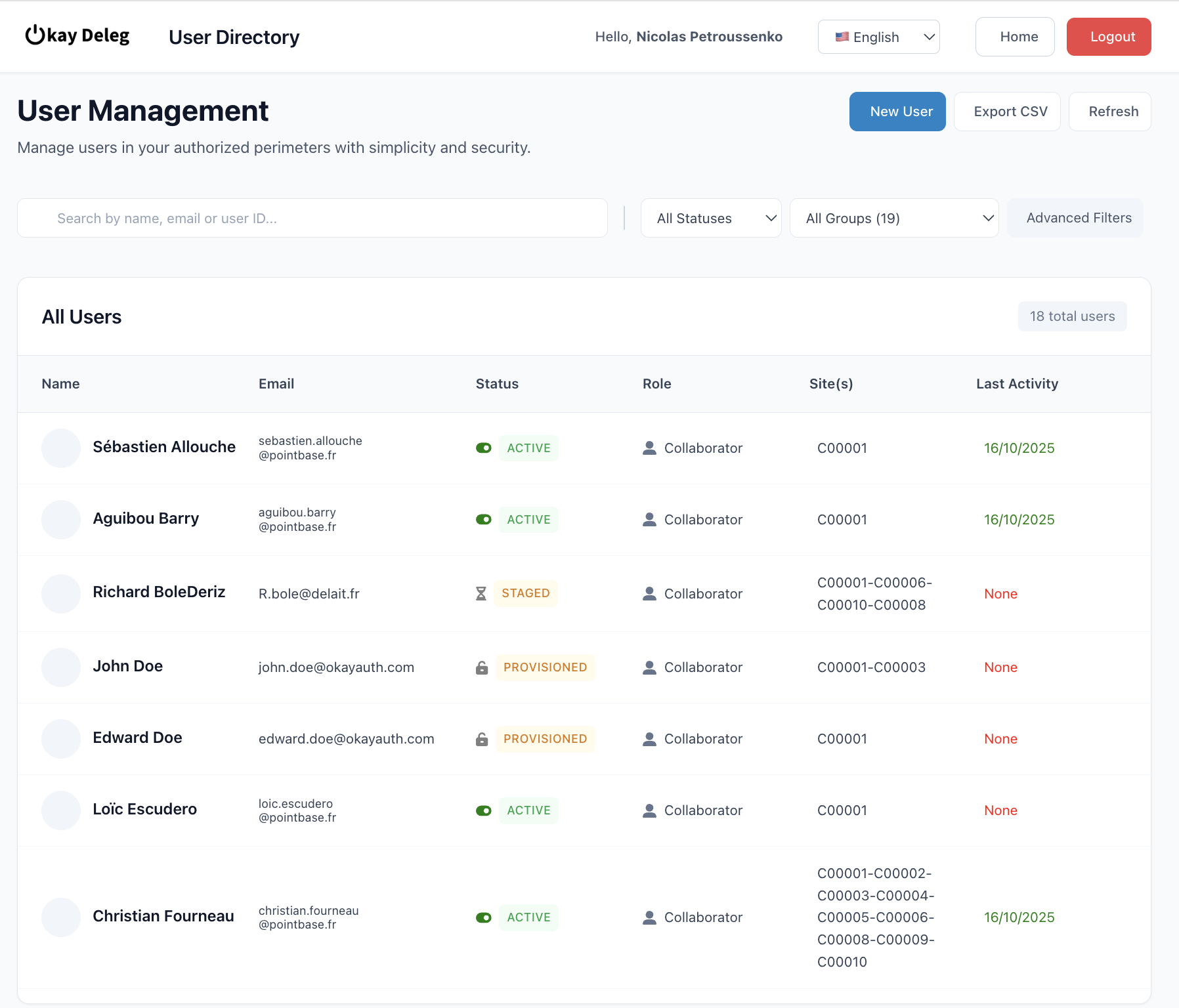This screenshot has height=1008, width=1179.
Task: Click Christian Fourneau's Collaborator person icon
Action: point(649,917)
